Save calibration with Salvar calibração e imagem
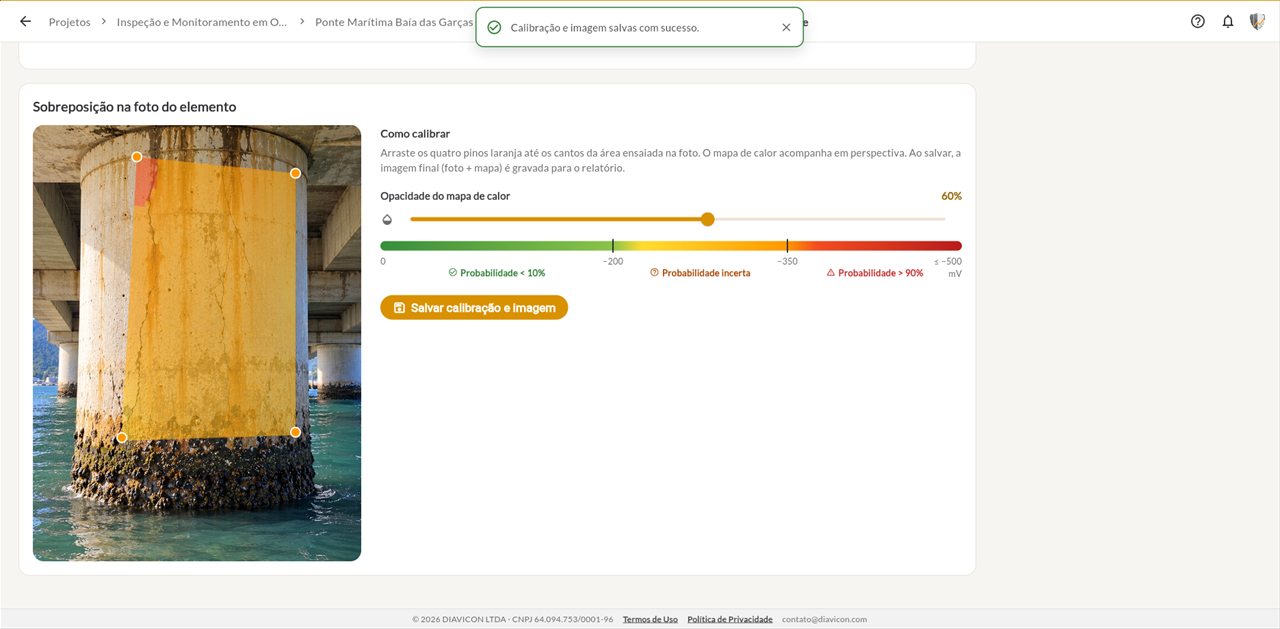 pyautogui.click(x=474, y=308)
